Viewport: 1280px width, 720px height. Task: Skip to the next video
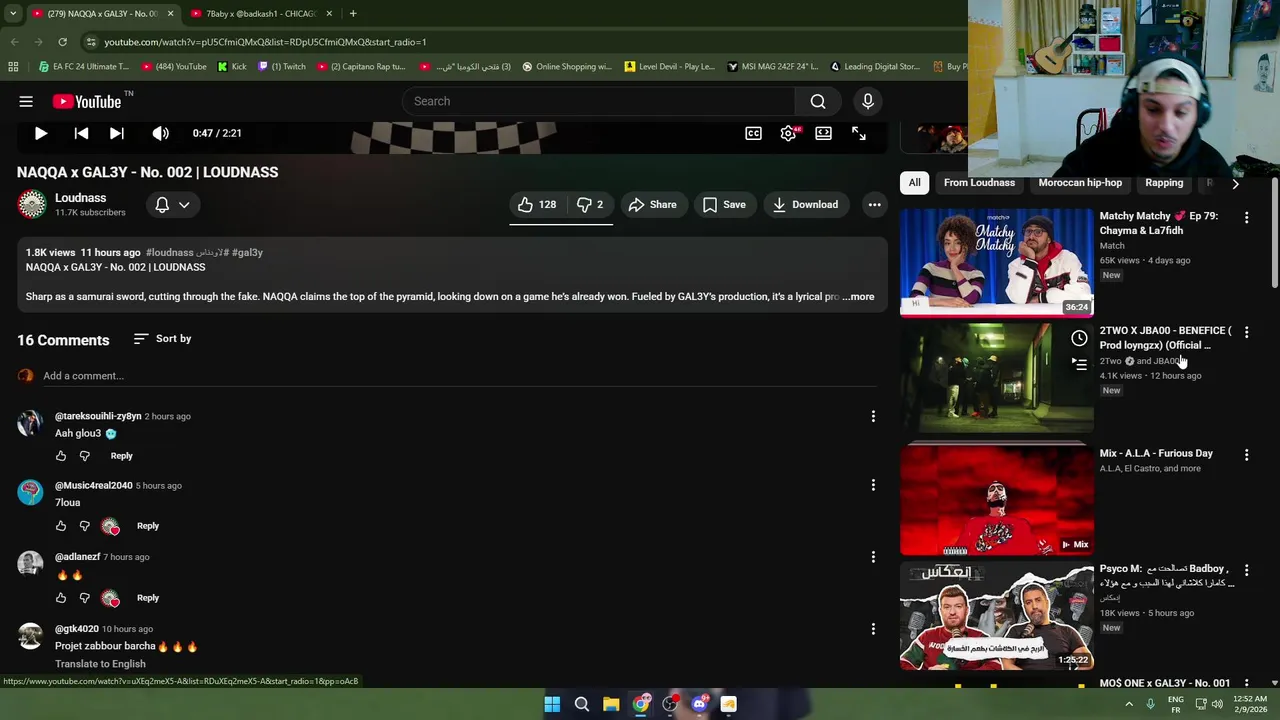point(117,133)
